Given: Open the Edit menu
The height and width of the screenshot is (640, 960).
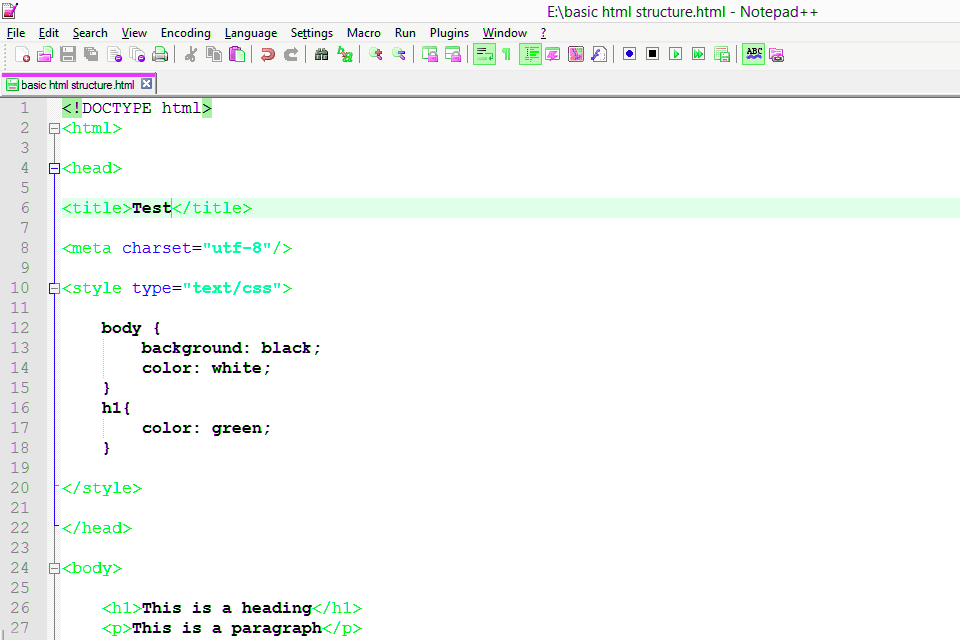Looking at the screenshot, I should click(48, 33).
